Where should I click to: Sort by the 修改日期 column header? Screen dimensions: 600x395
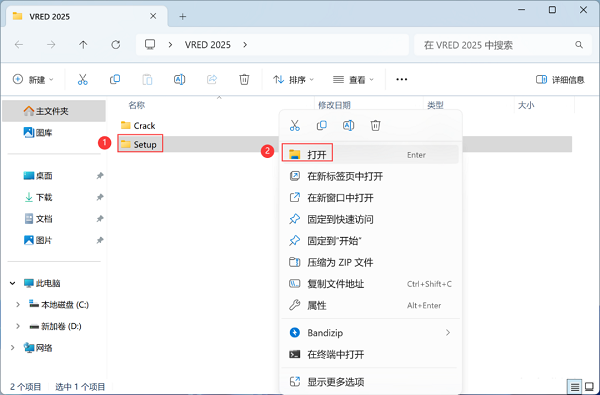334,105
